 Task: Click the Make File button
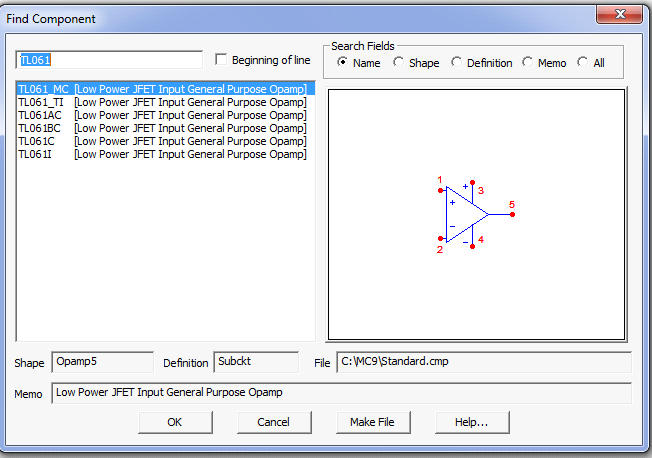(x=373, y=422)
